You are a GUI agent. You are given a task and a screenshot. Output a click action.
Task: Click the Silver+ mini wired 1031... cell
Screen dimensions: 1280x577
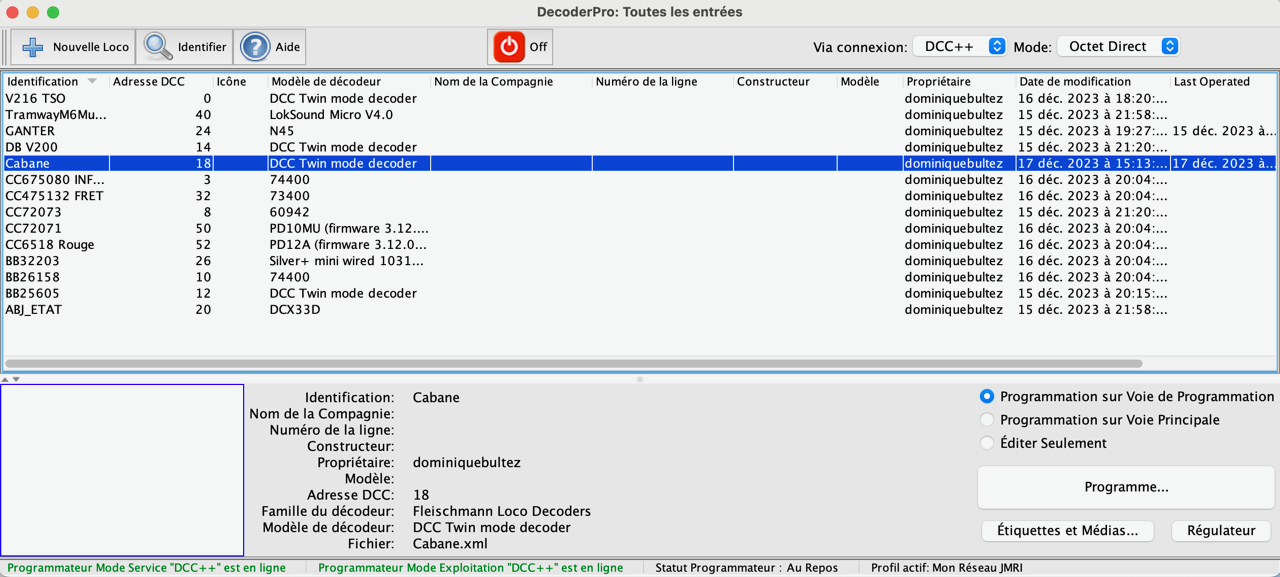coord(349,261)
